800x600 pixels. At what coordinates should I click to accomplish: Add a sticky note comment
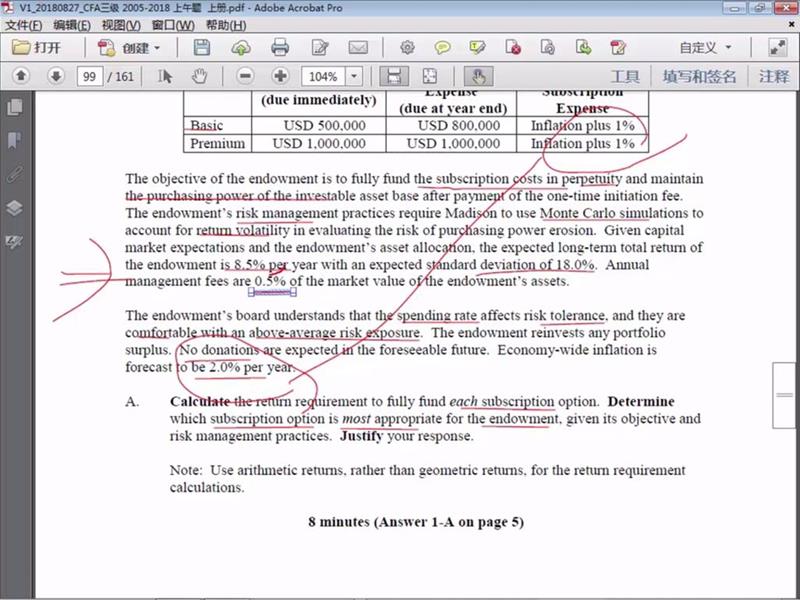tap(442, 47)
